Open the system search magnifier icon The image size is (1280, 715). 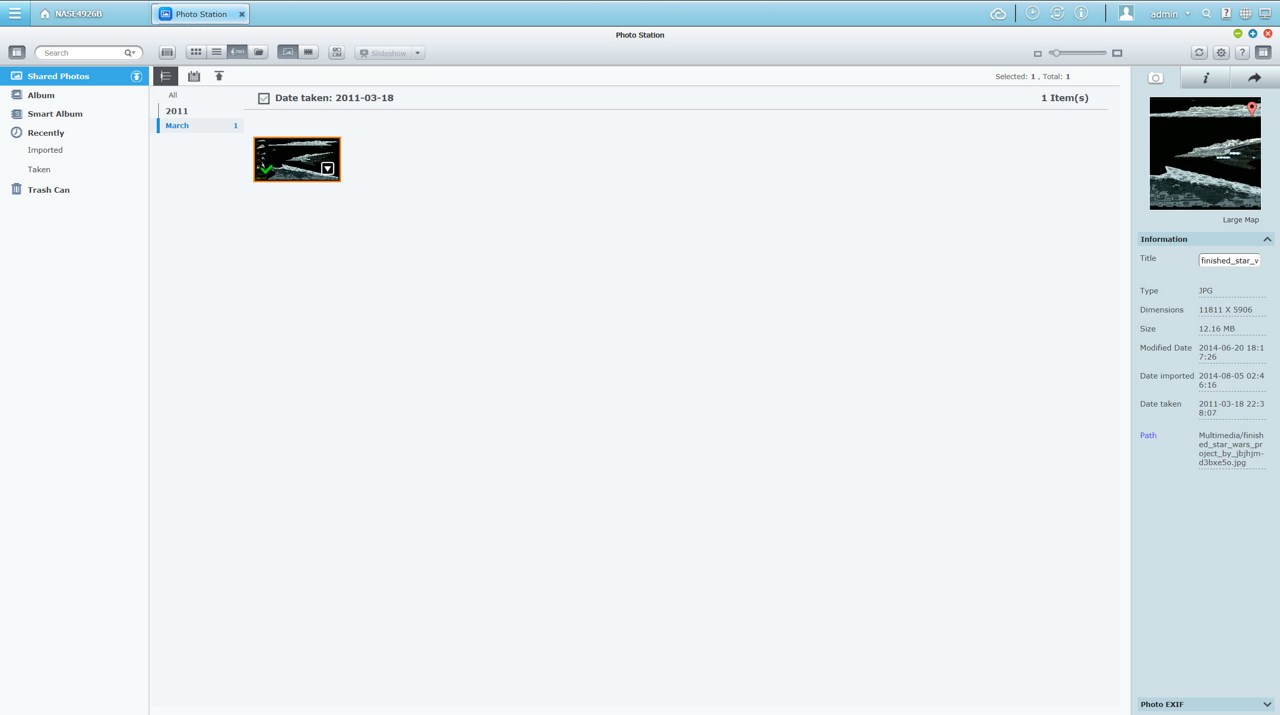1207,14
